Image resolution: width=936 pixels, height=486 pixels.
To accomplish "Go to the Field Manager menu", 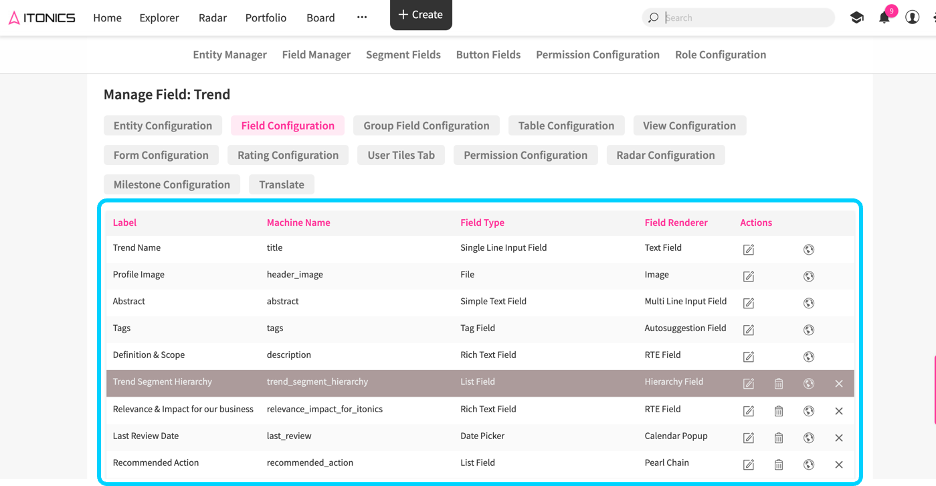I will (316, 55).
